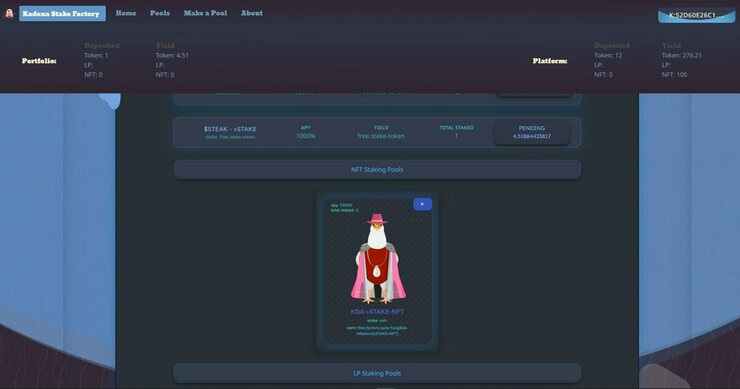The image size is (740, 389).
Task: Click the Platform label
Action: (x=550, y=61)
